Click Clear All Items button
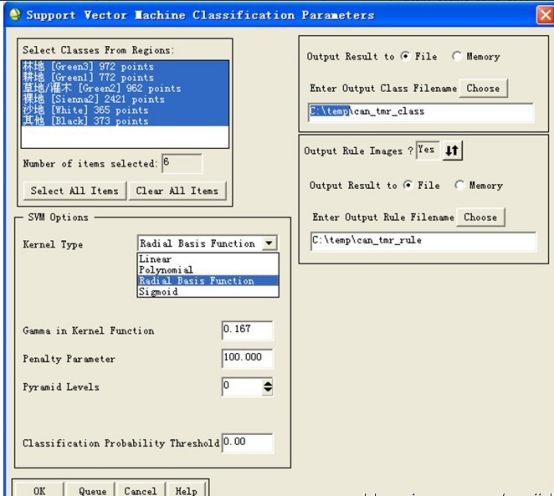Image resolution: width=554 pixels, height=496 pixels. pos(177,191)
